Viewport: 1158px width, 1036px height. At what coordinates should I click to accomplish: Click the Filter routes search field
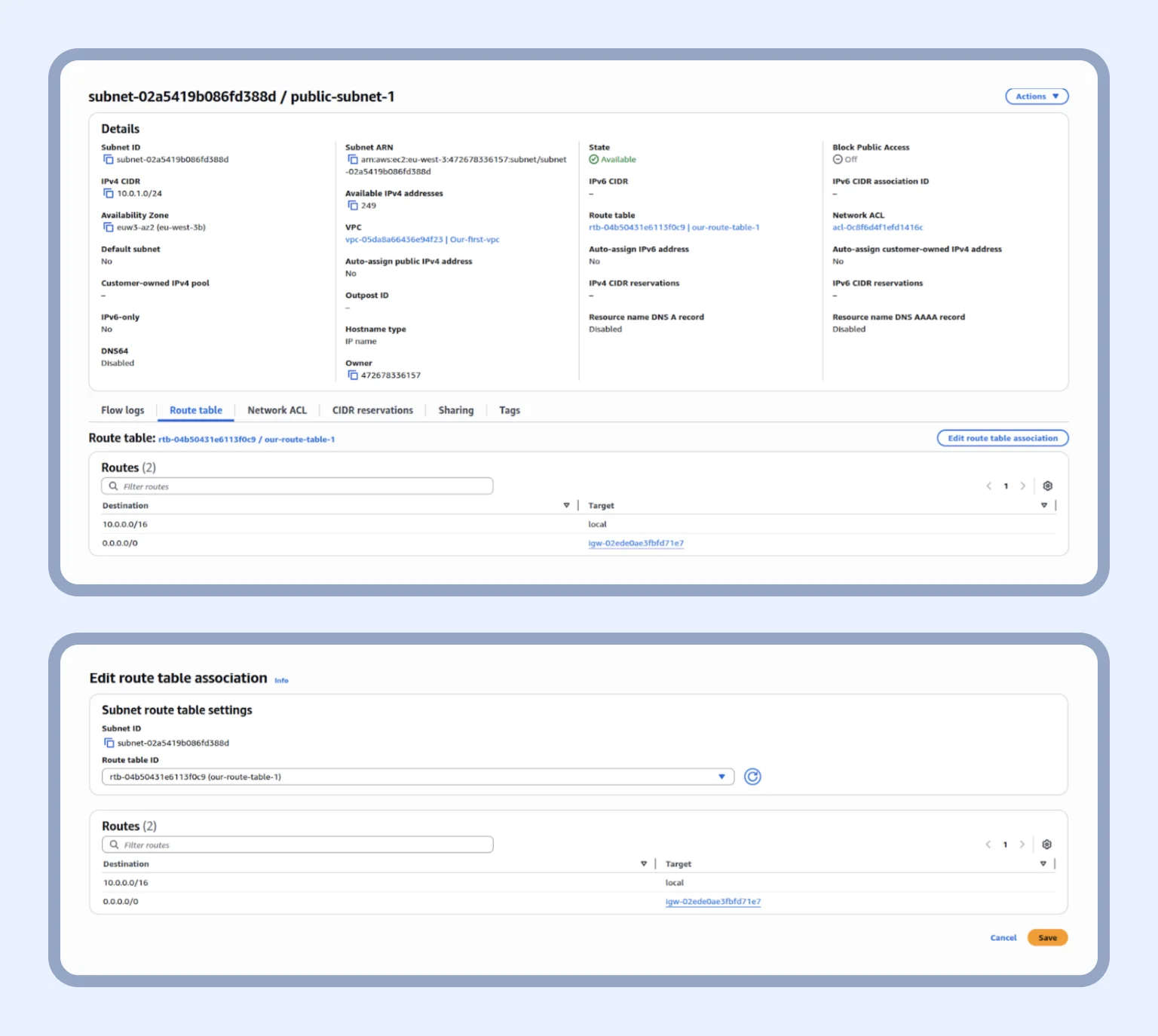click(297, 486)
